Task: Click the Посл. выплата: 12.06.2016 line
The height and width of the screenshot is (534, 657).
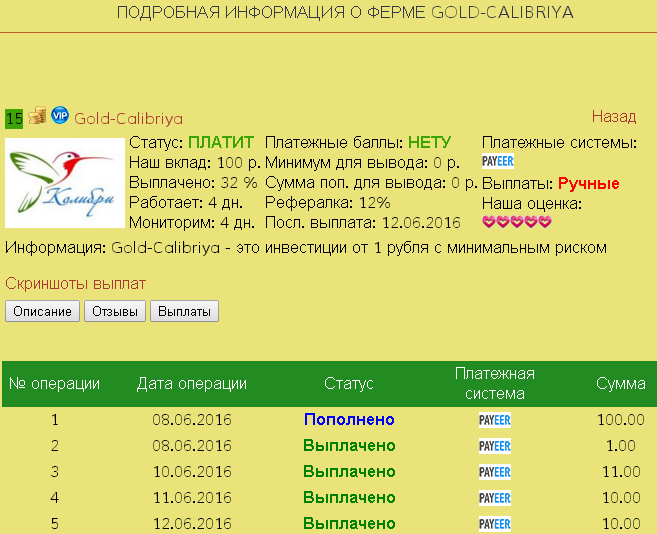Action: coord(363,223)
